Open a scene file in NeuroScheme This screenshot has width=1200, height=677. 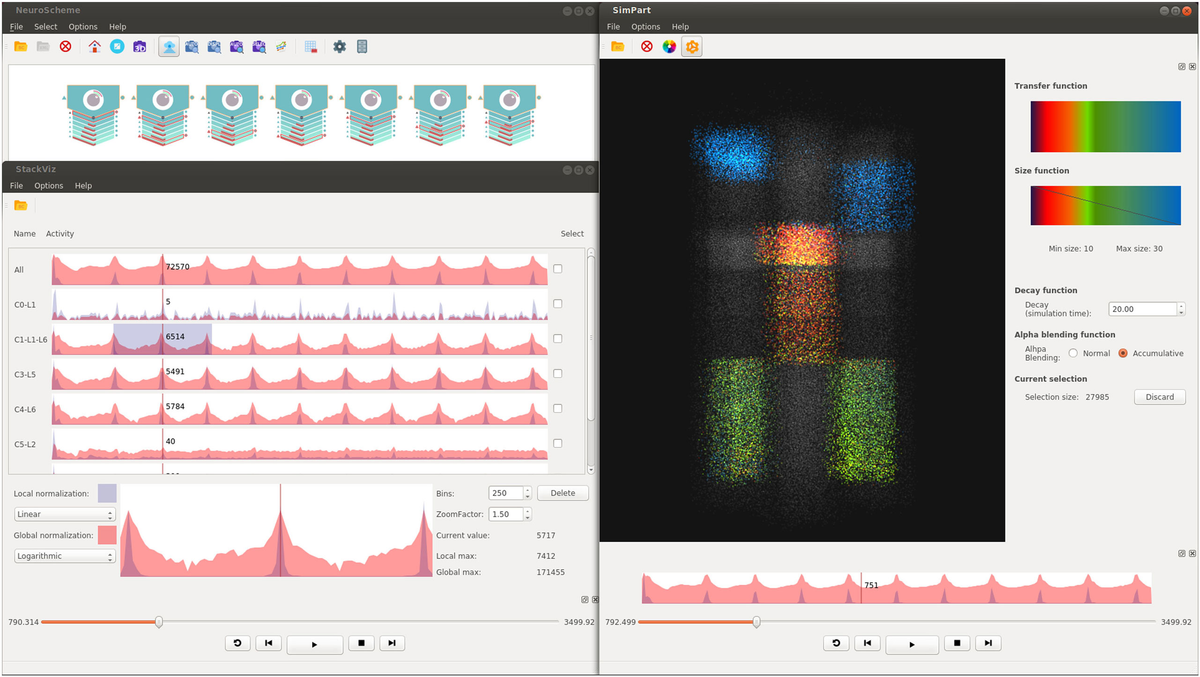(x=22, y=46)
